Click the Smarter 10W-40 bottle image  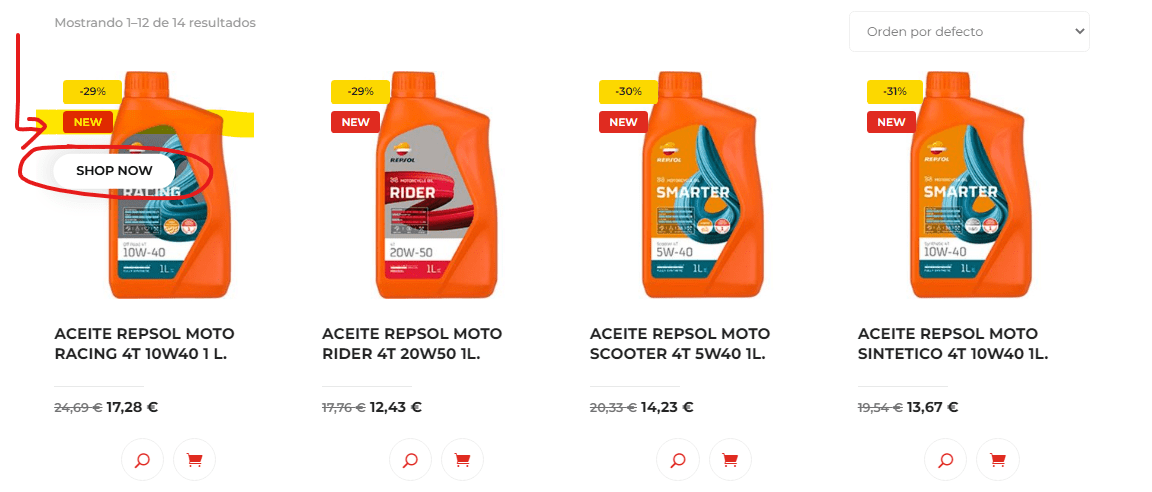pos(968,185)
